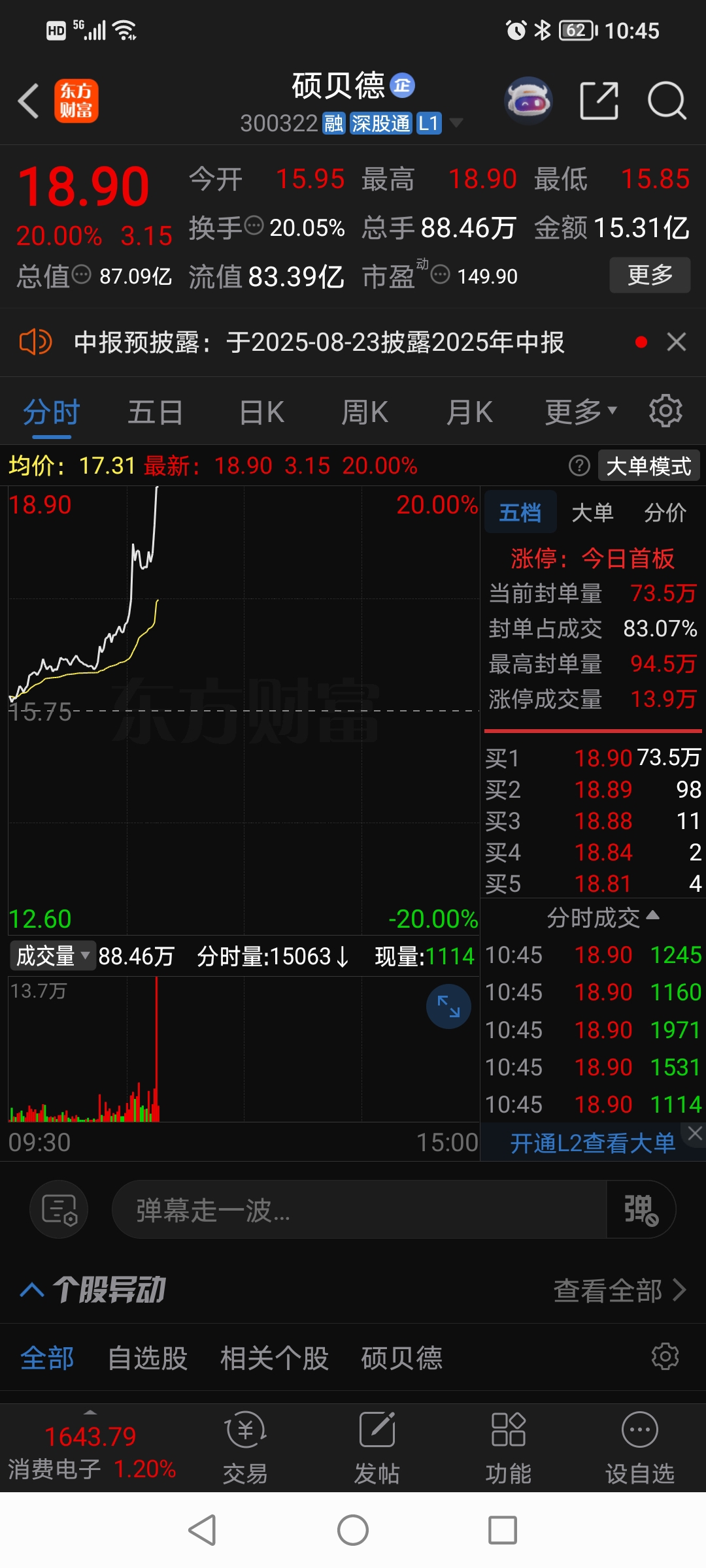The width and height of the screenshot is (706, 1568).
Task: Select the 大单 tab
Action: pyautogui.click(x=592, y=513)
